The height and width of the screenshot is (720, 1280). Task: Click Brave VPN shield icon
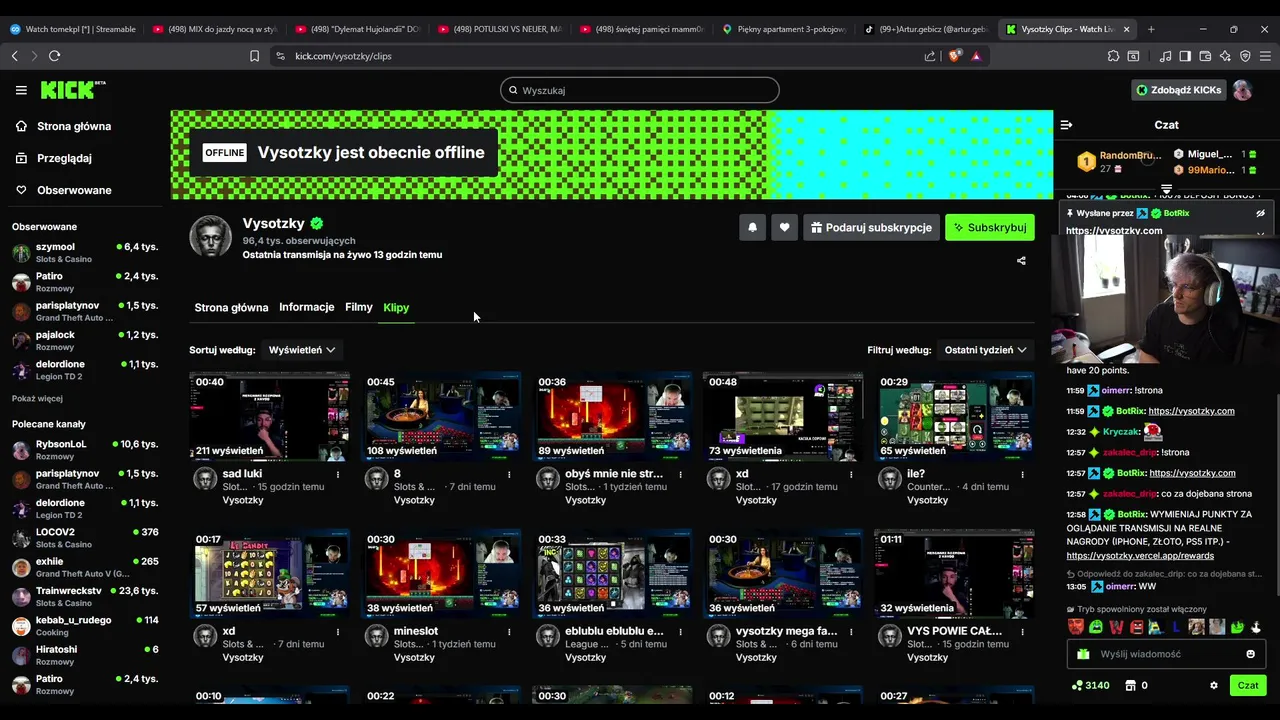(x=1245, y=56)
